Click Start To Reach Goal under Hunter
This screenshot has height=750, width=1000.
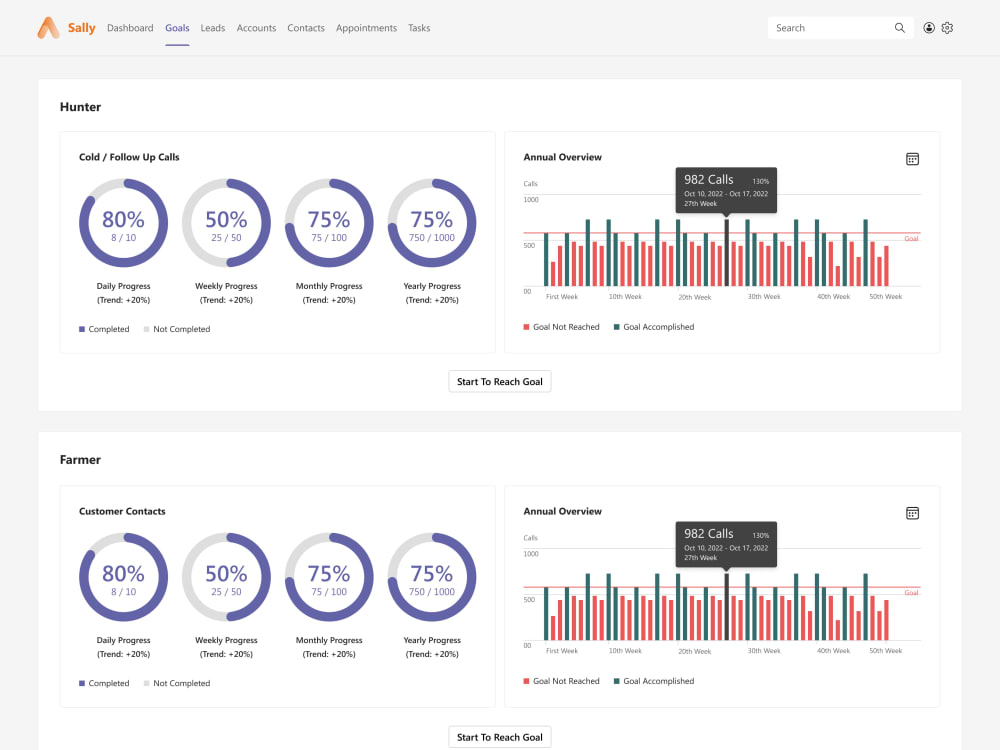point(499,381)
